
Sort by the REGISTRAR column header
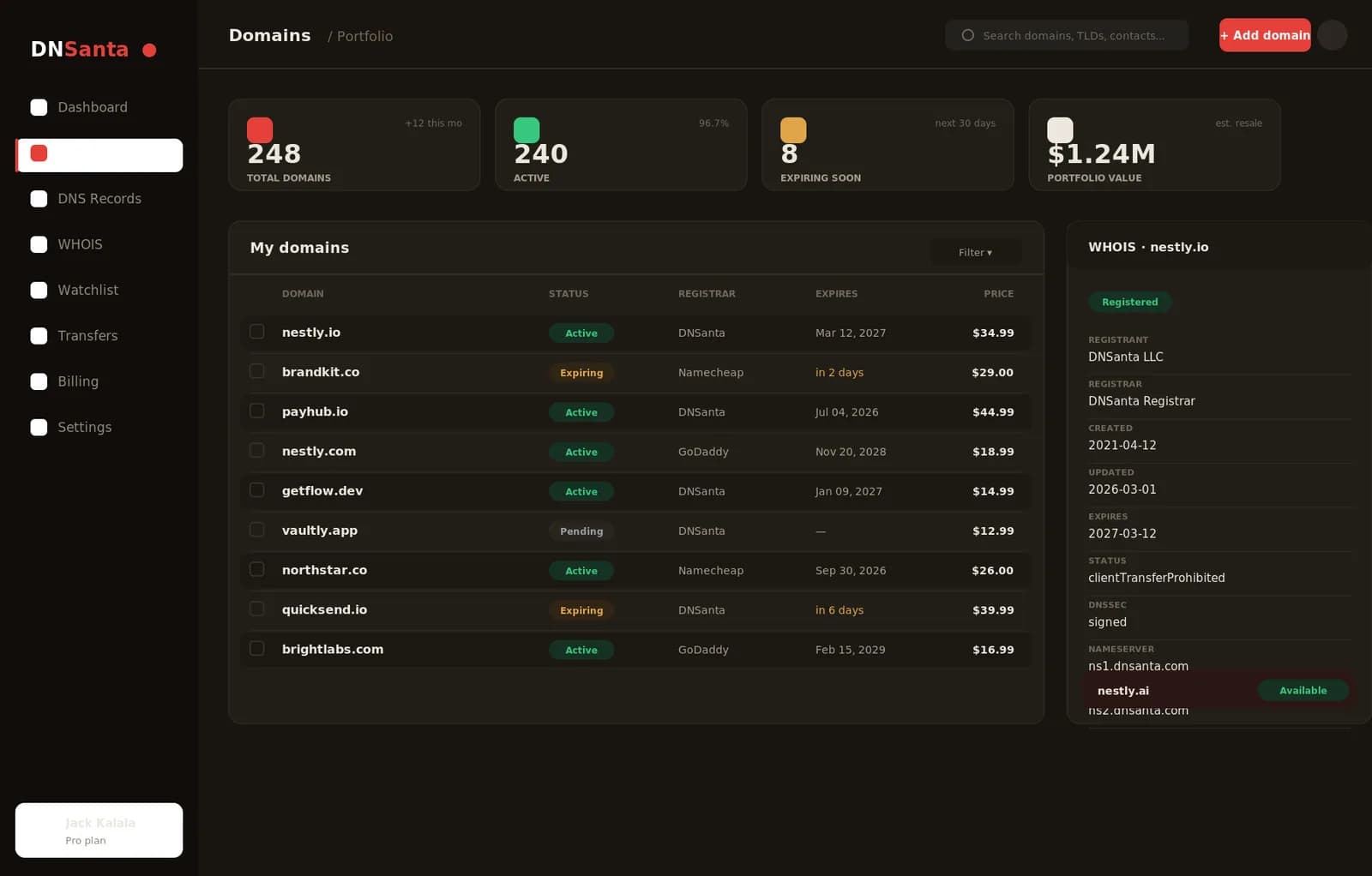pos(707,294)
